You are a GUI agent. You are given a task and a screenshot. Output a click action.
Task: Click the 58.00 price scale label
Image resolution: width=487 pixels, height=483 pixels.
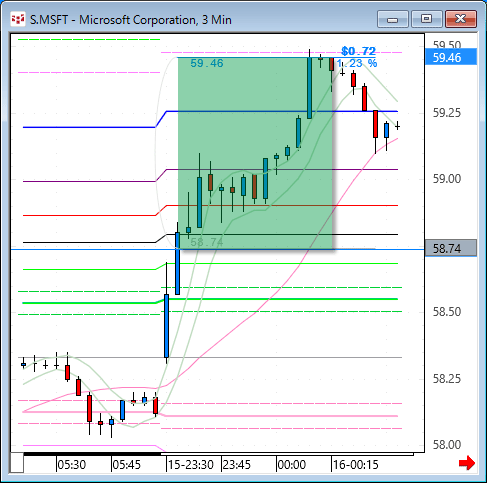coord(447,445)
